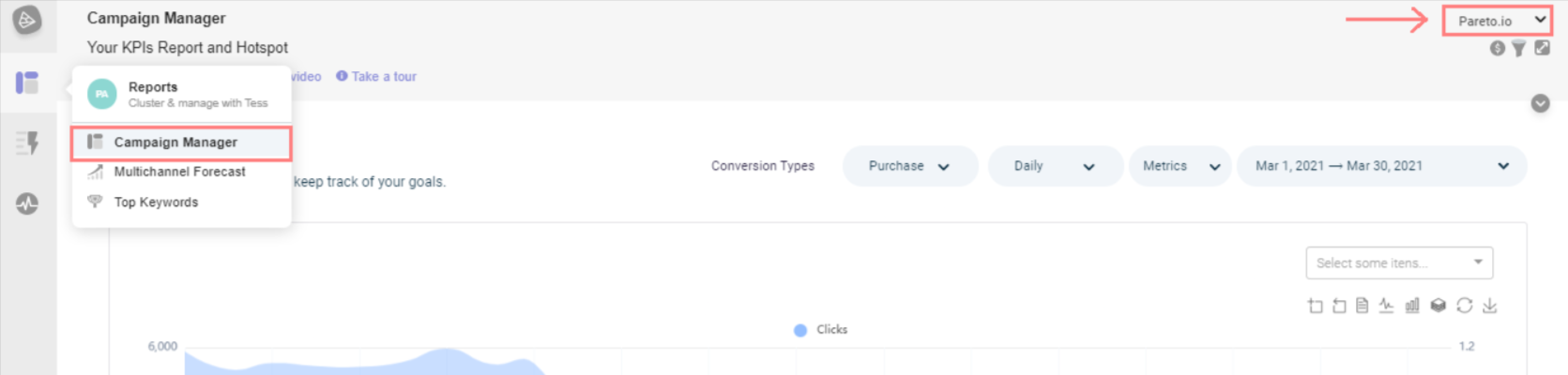
Task: Open the Reports sidebar icon
Action: coord(27,83)
